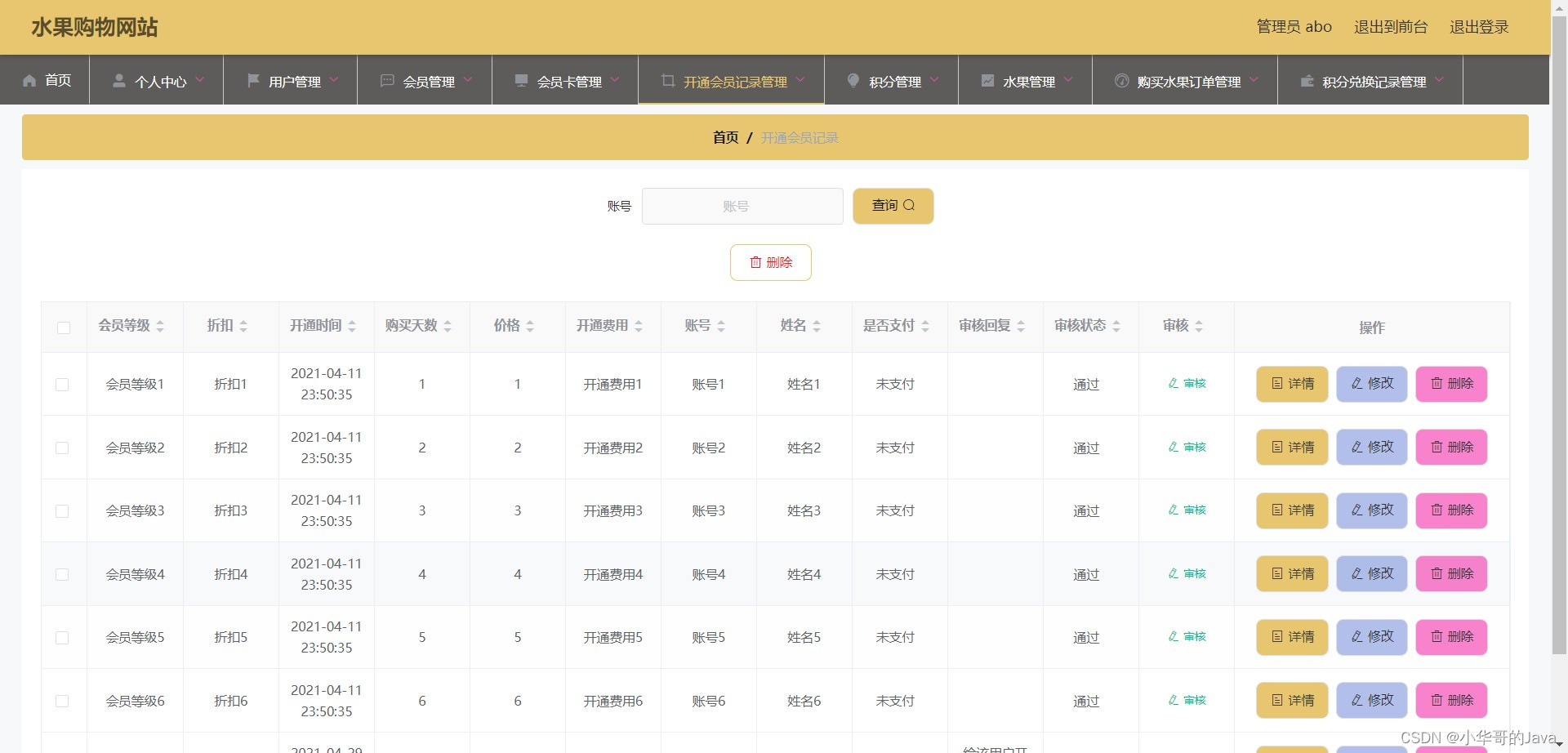Click the home icon in the navigation bar
This screenshot has height=753, width=1568.
(29, 80)
